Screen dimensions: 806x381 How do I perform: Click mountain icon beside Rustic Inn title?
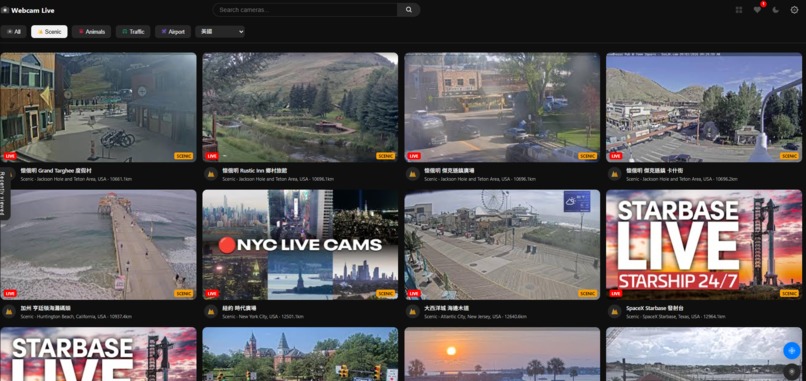point(210,174)
